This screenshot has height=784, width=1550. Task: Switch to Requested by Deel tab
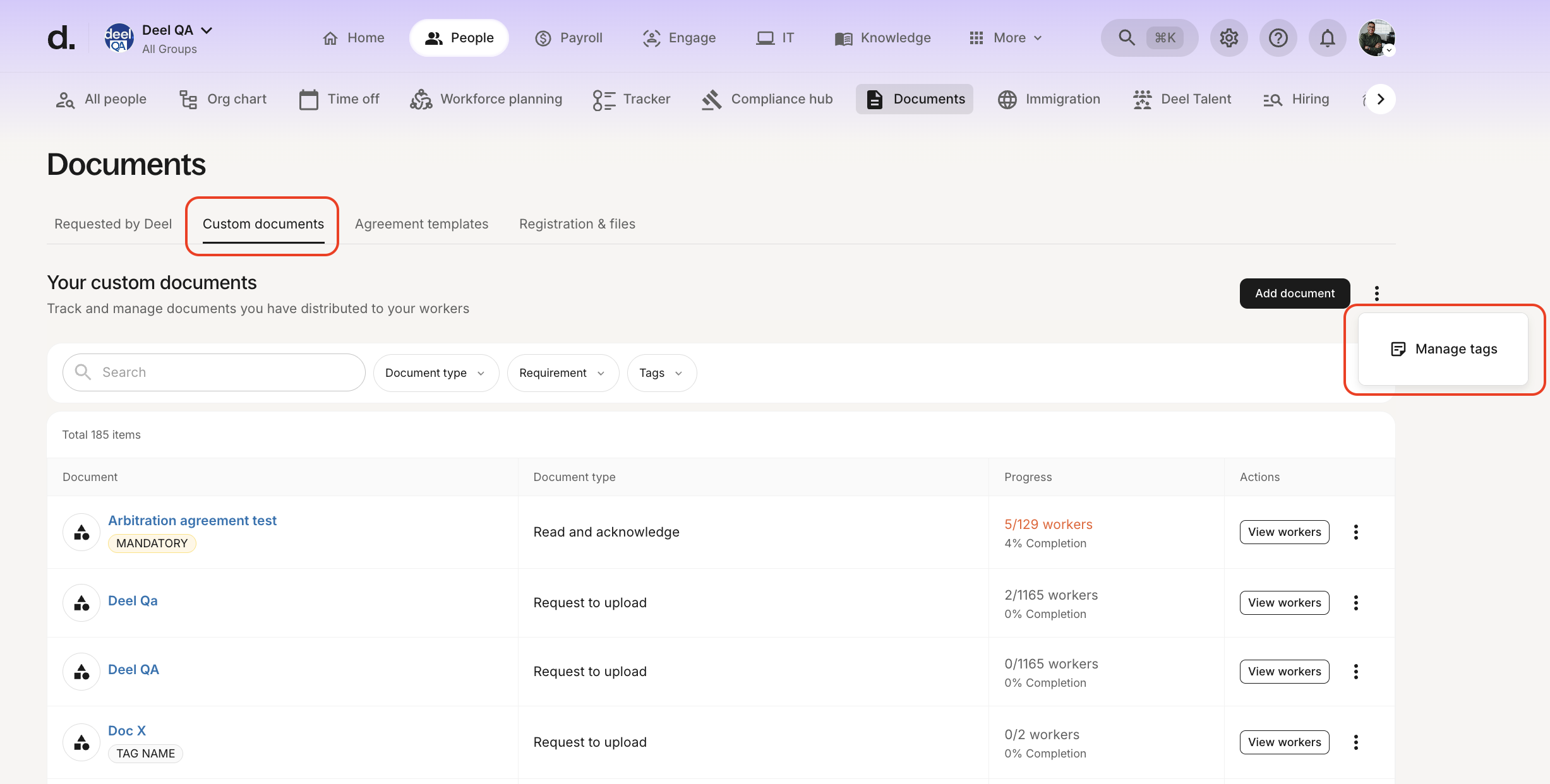[113, 224]
